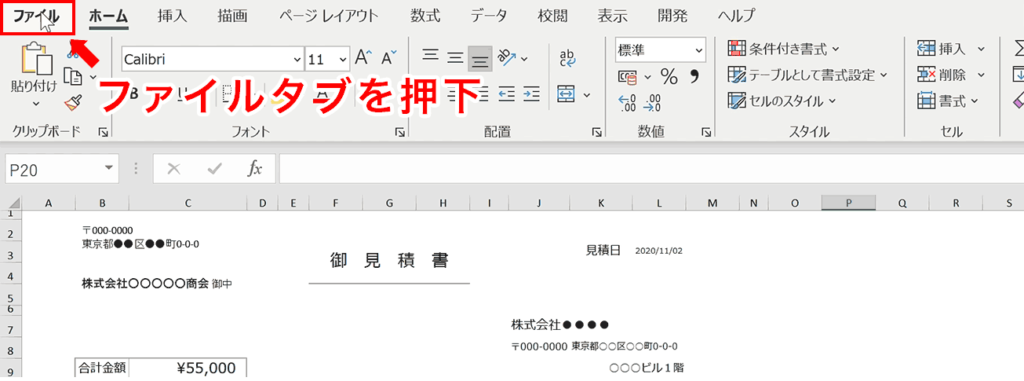Viewport: 1024px width, 381px height.
Task: Click the decrease indent icon
Action: (x=507, y=94)
